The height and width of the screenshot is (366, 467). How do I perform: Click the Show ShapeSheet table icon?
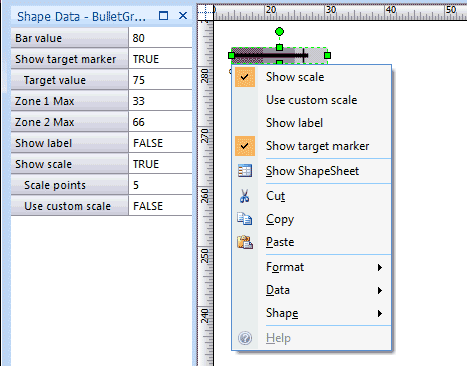tap(245, 171)
